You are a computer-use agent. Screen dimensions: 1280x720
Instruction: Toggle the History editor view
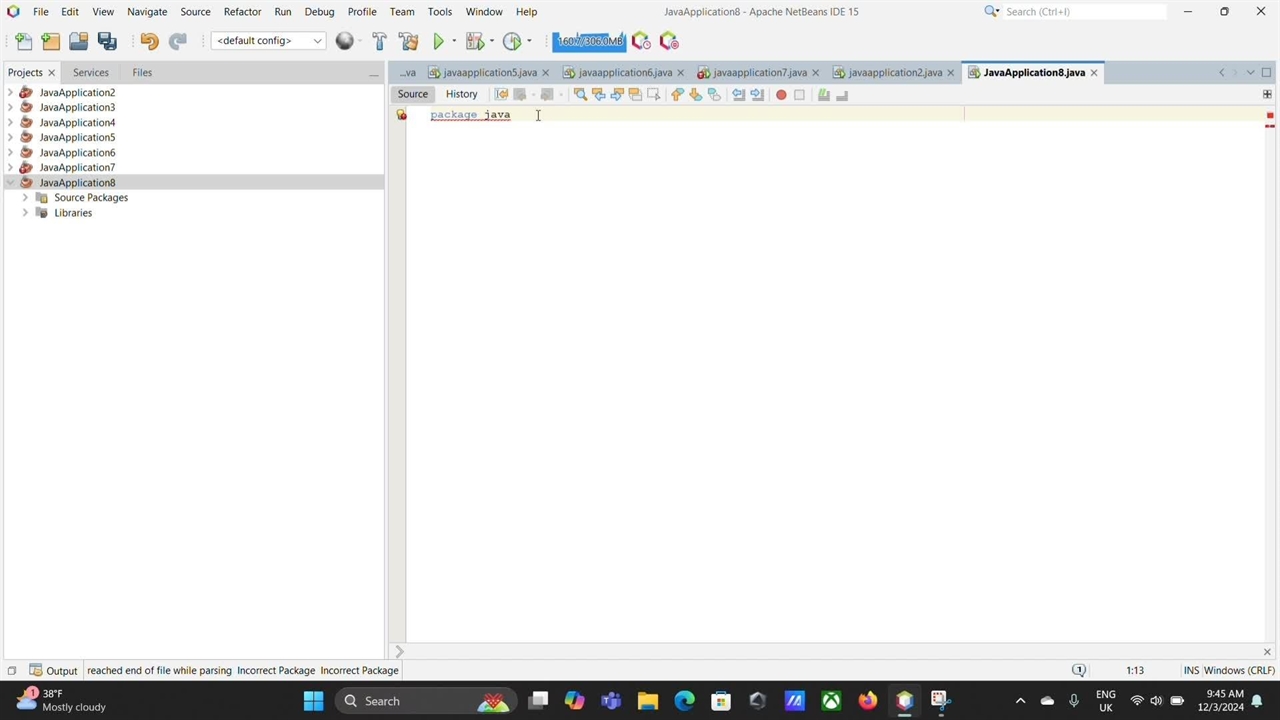tap(461, 94)
